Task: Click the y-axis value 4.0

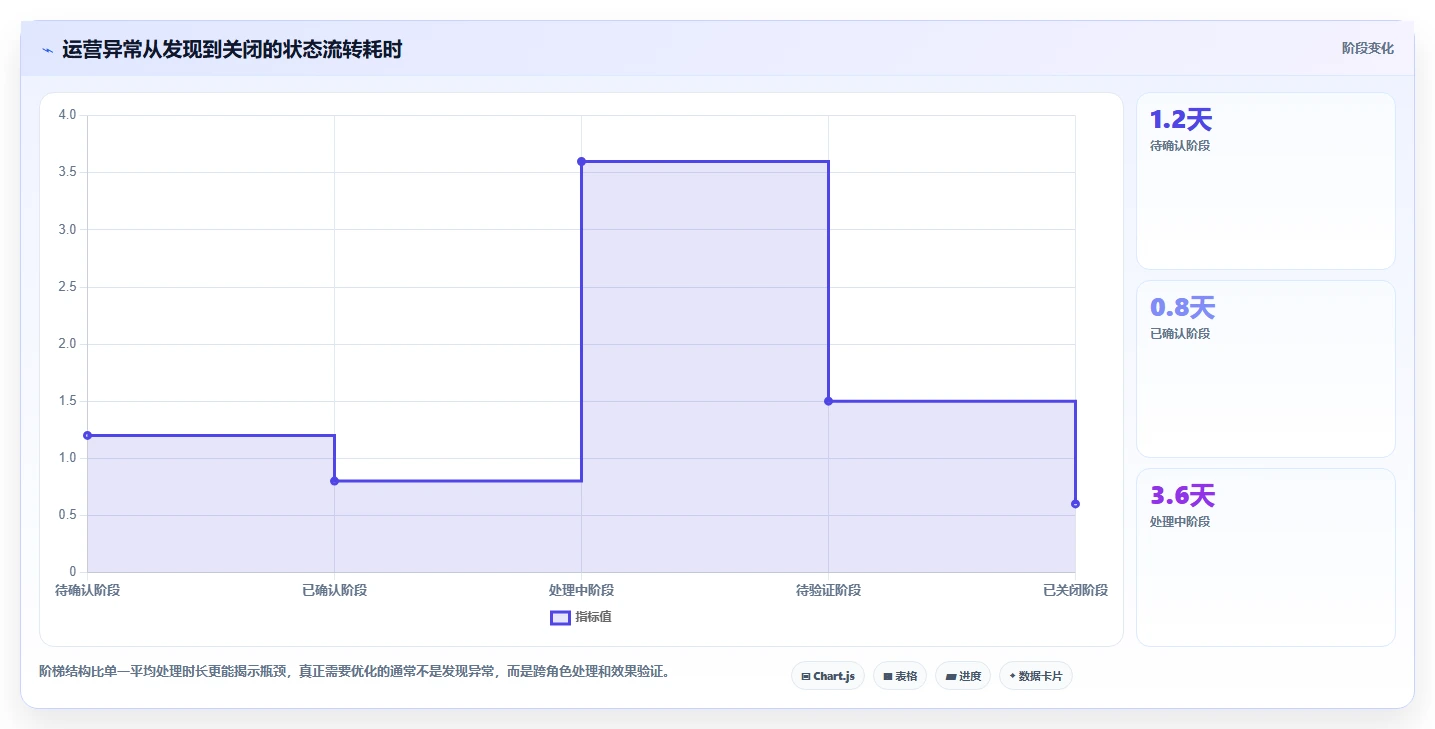Action: point(68,115)
